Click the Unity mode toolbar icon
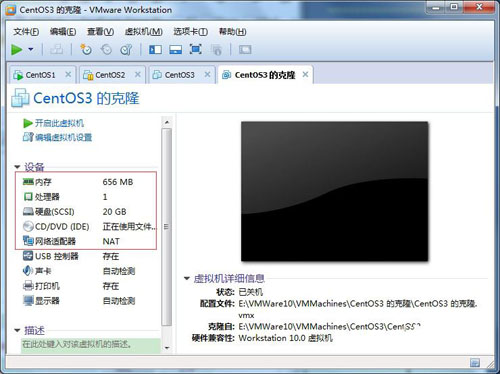Viewport: 500px width, 374px height. [216, 50]
